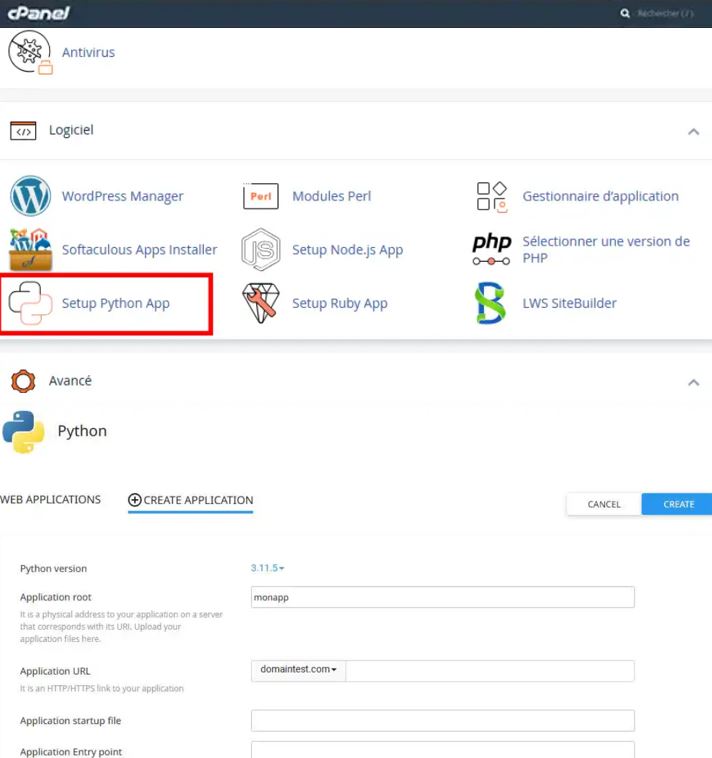Click the Application startup file field
The image size is (712, 758).
[443, 720]
